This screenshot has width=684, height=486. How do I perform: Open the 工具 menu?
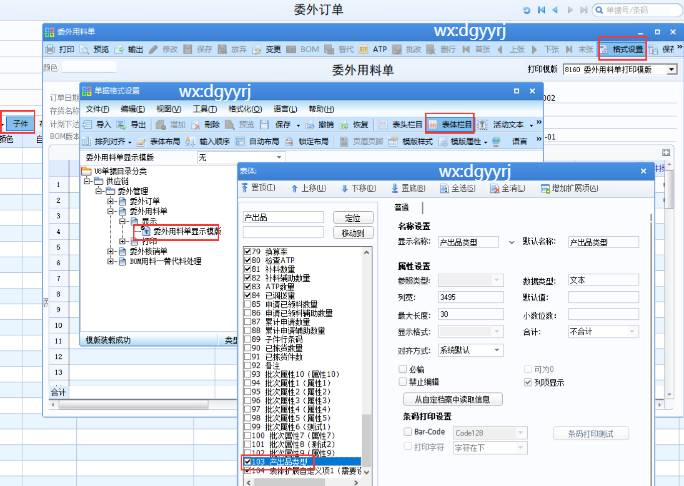coord(204,108)
